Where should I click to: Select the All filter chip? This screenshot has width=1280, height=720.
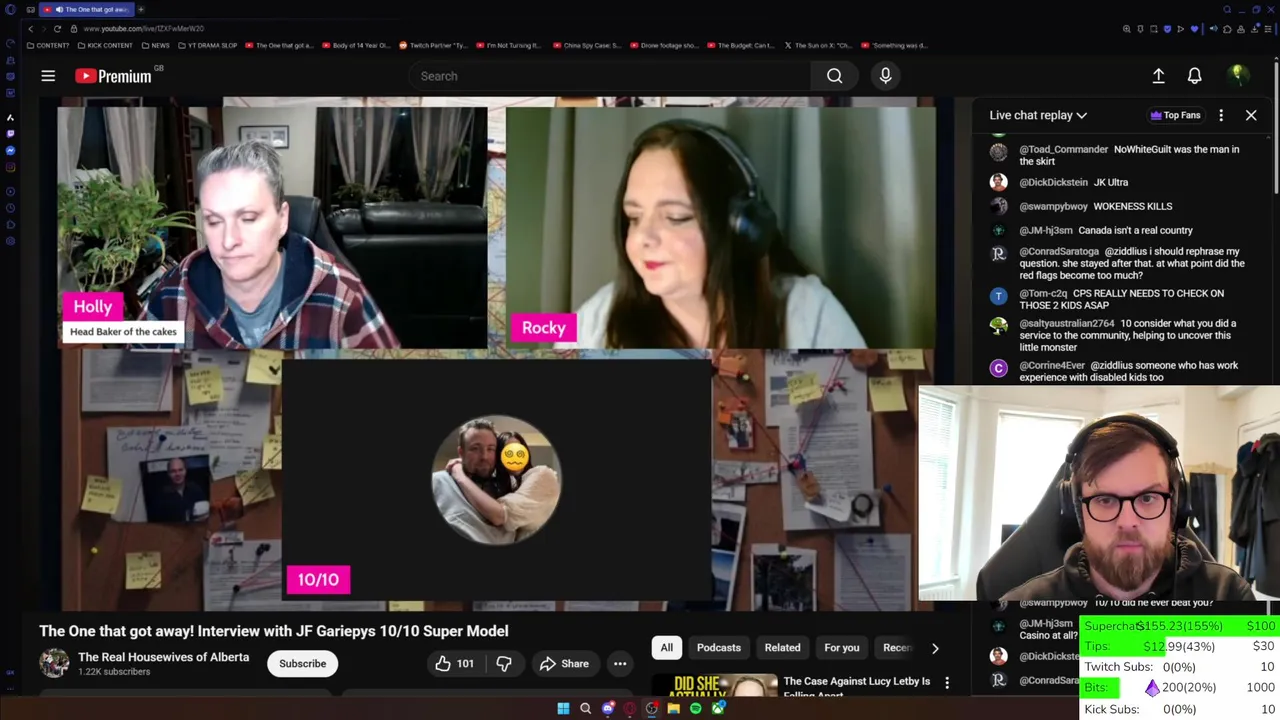point(666,647)
